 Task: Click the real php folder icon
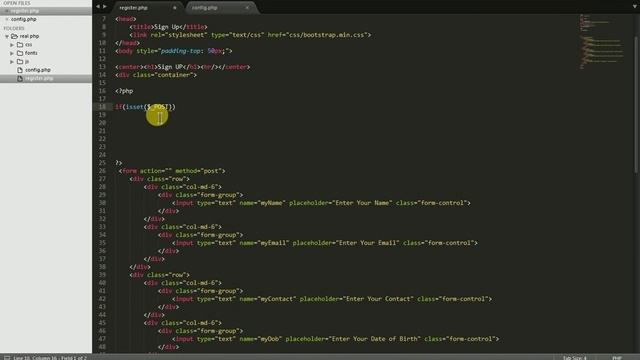pyautogui.click(x=14, y=36)
